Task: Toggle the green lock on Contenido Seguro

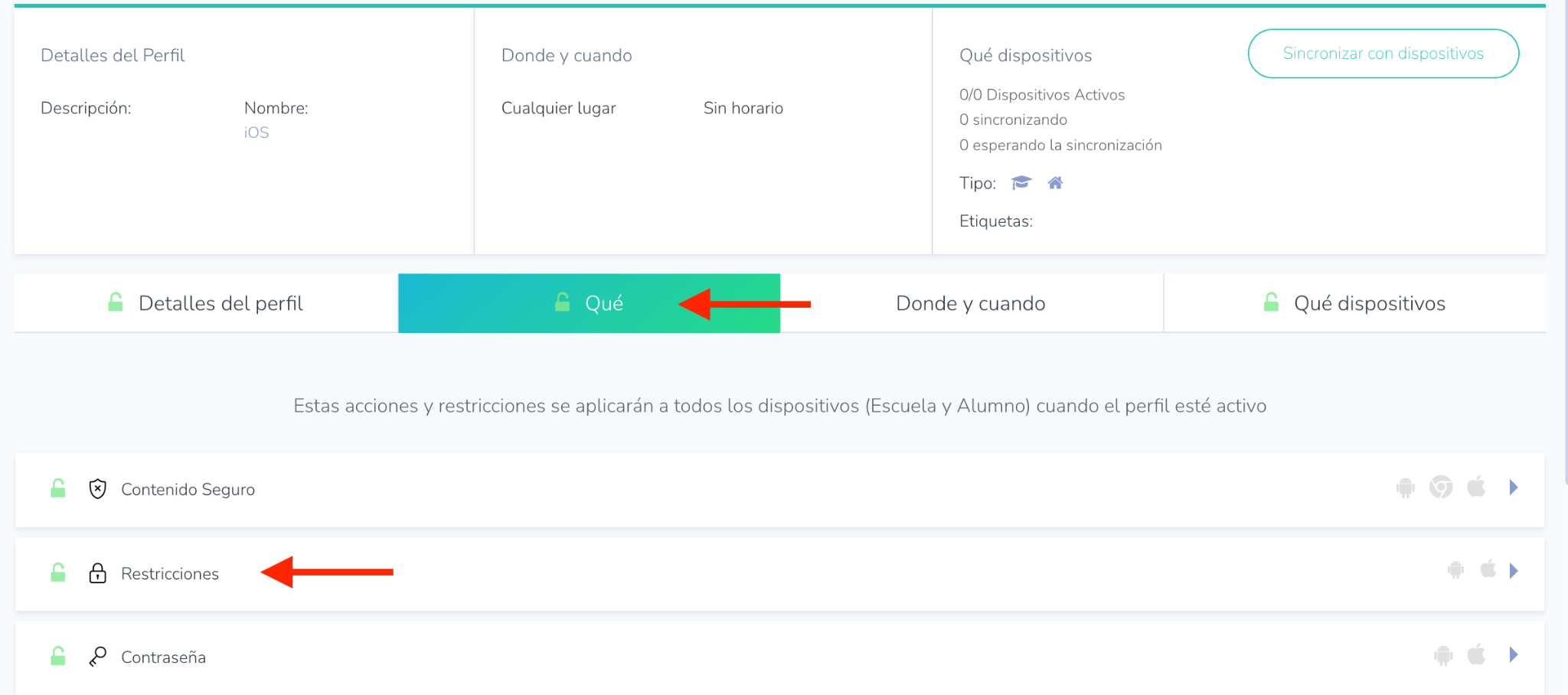Action: coord(58,489)
